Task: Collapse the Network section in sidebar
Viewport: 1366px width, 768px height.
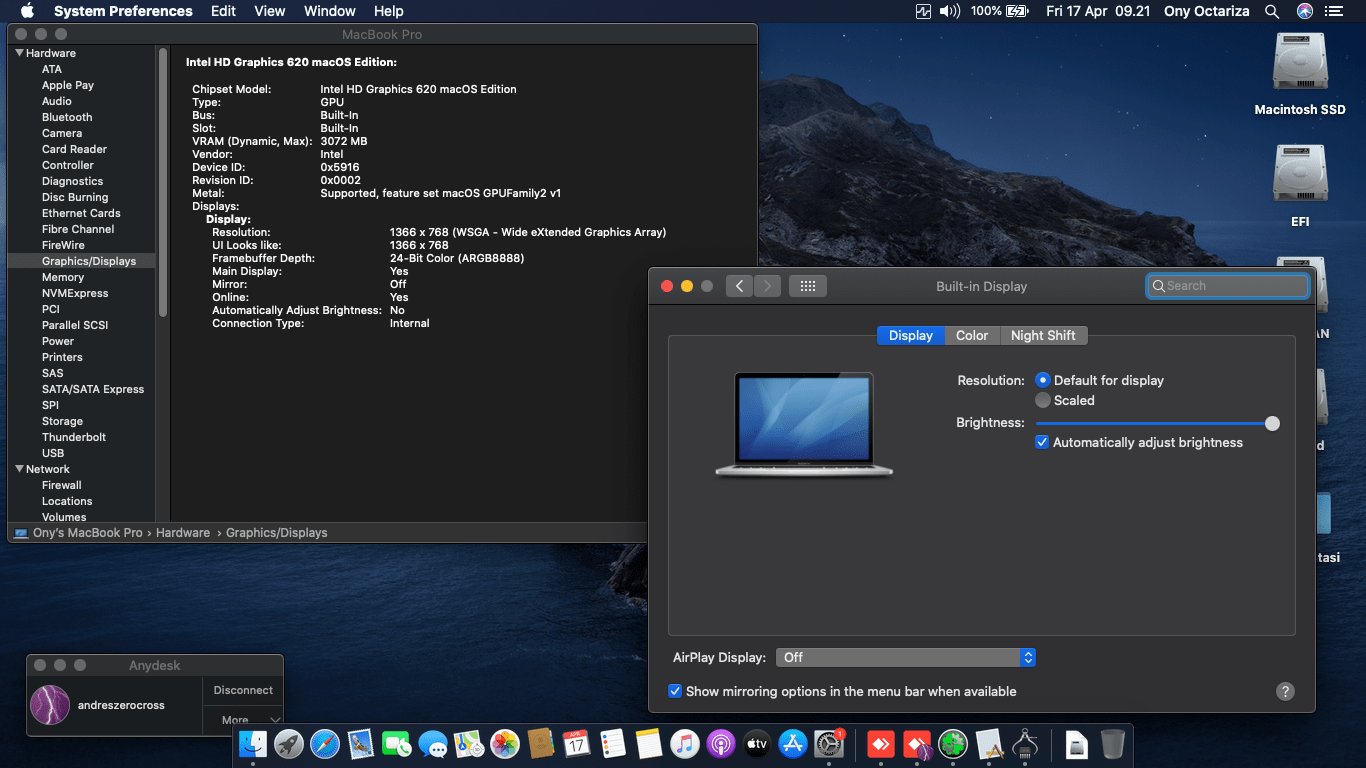Action: (x=19, y=469)
